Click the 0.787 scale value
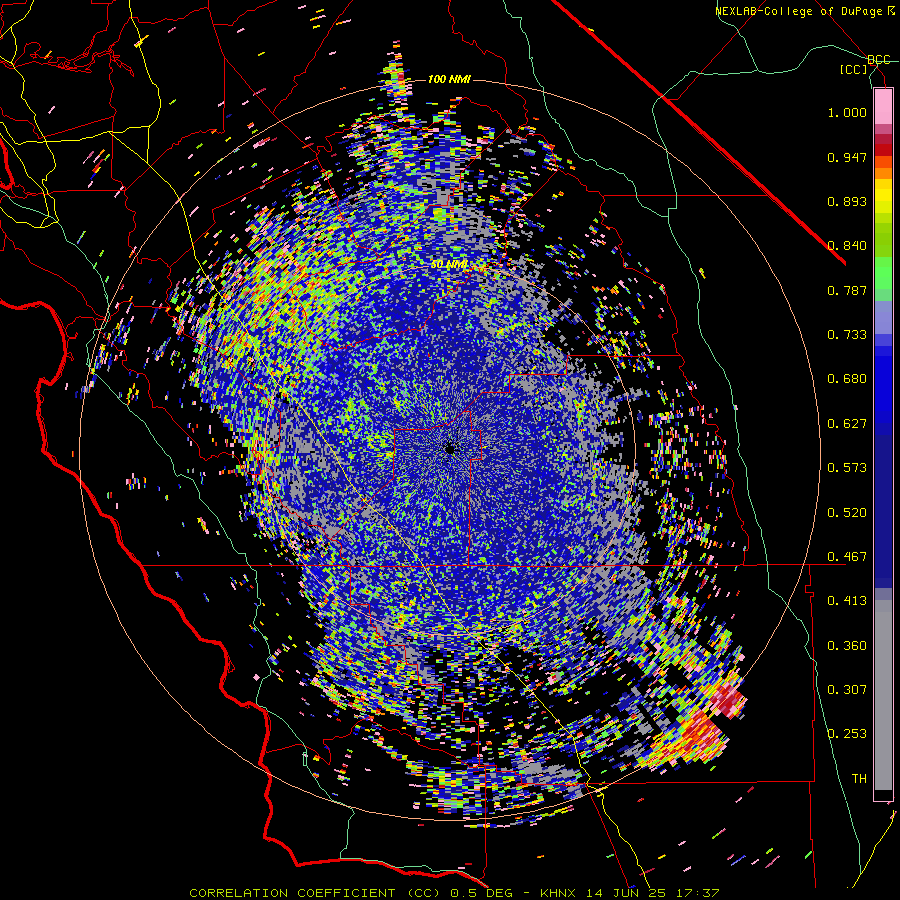900x900 pixels. click(847, 290)
